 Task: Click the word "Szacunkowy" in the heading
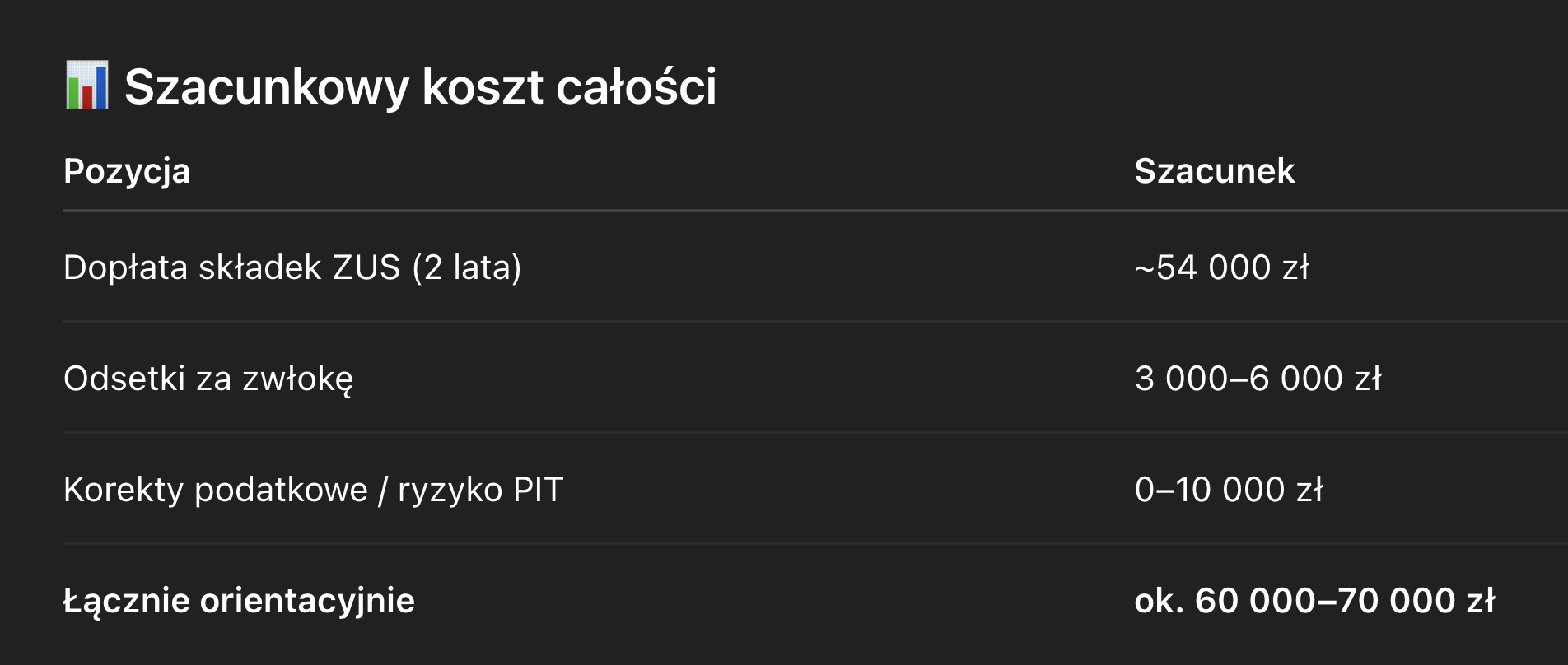[x=266, y=86]
